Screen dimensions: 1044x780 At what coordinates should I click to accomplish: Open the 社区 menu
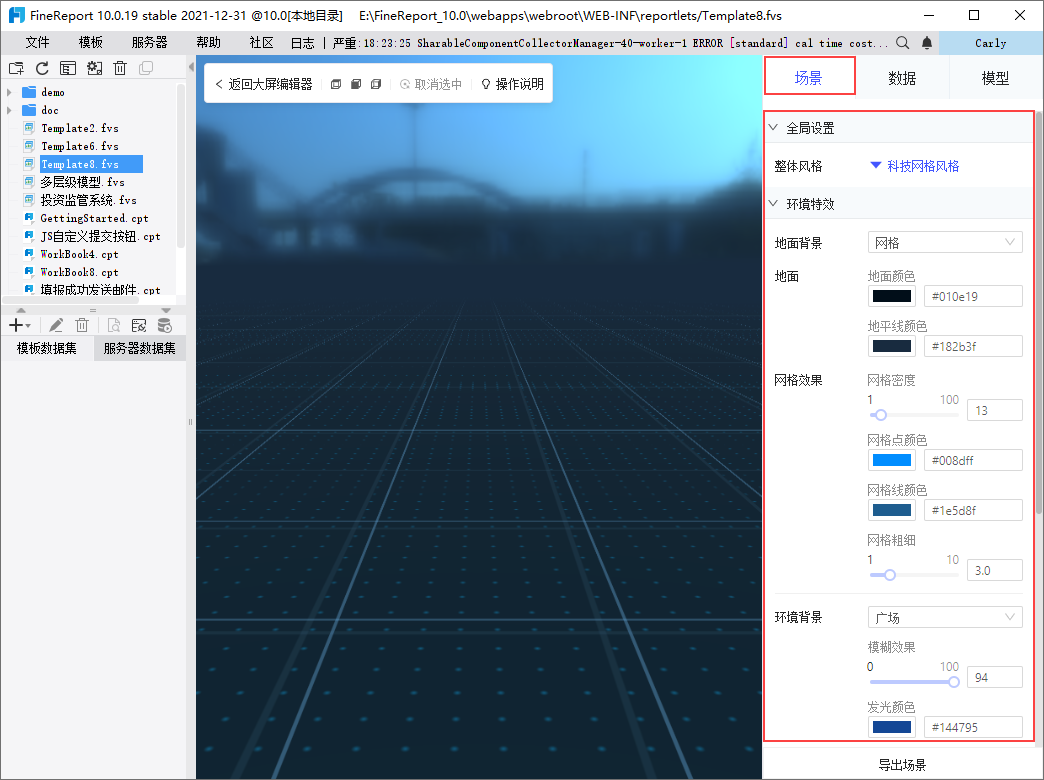tap(262, 43)
